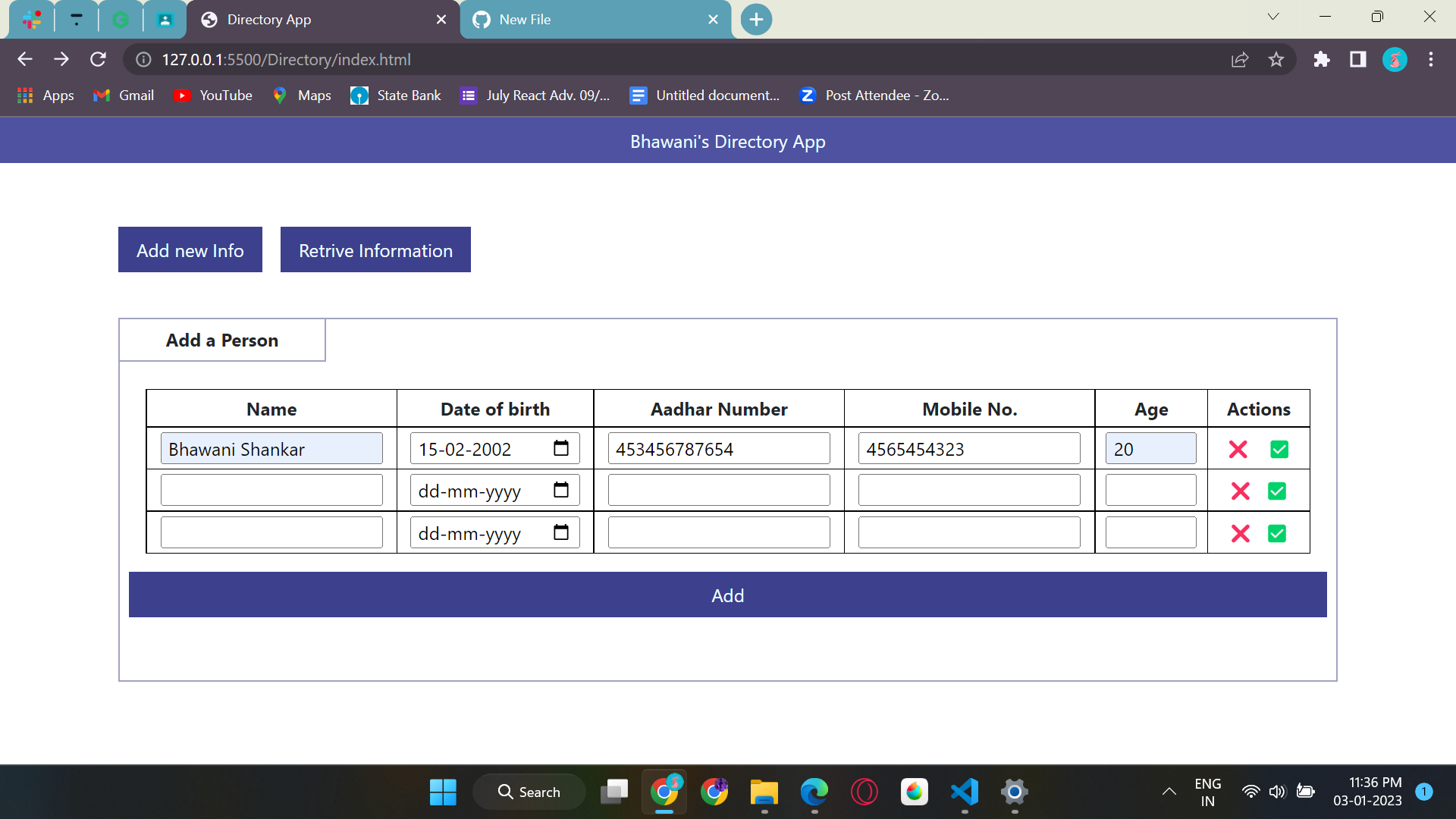Open Visual Studio Code from taskbar

(965, 792)
